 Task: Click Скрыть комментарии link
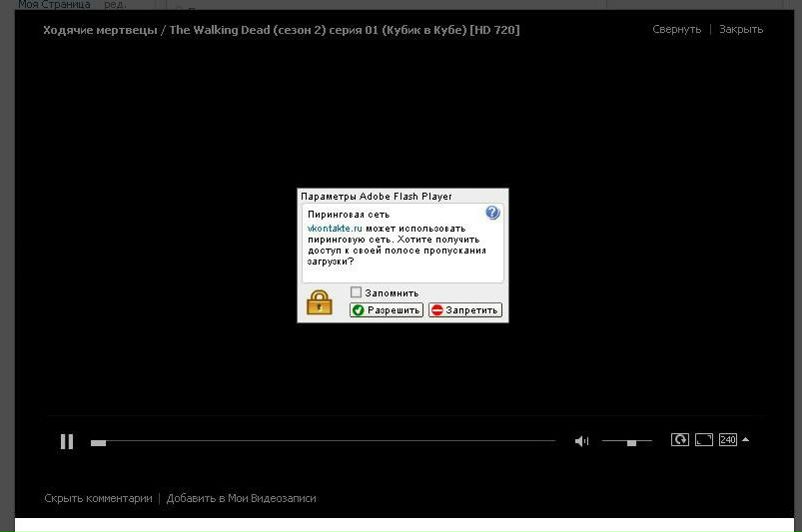pos(98,498)
